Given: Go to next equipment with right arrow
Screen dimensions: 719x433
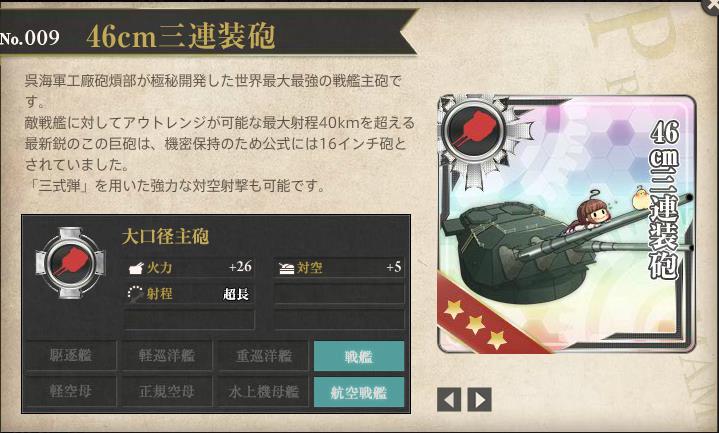Looking at the screenshot, I should 480,400.
